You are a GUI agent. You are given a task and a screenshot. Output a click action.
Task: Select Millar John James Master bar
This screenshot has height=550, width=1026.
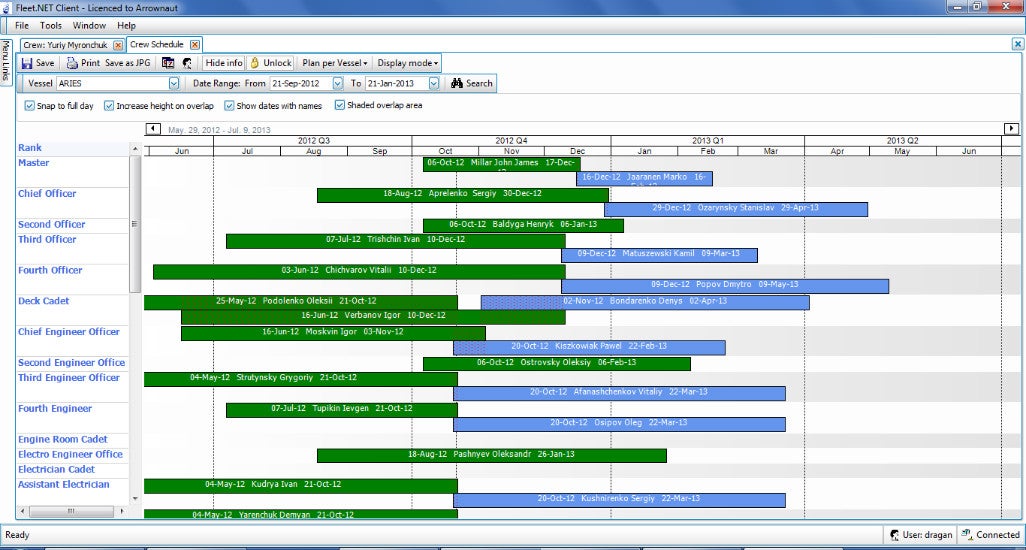[501, 163]
